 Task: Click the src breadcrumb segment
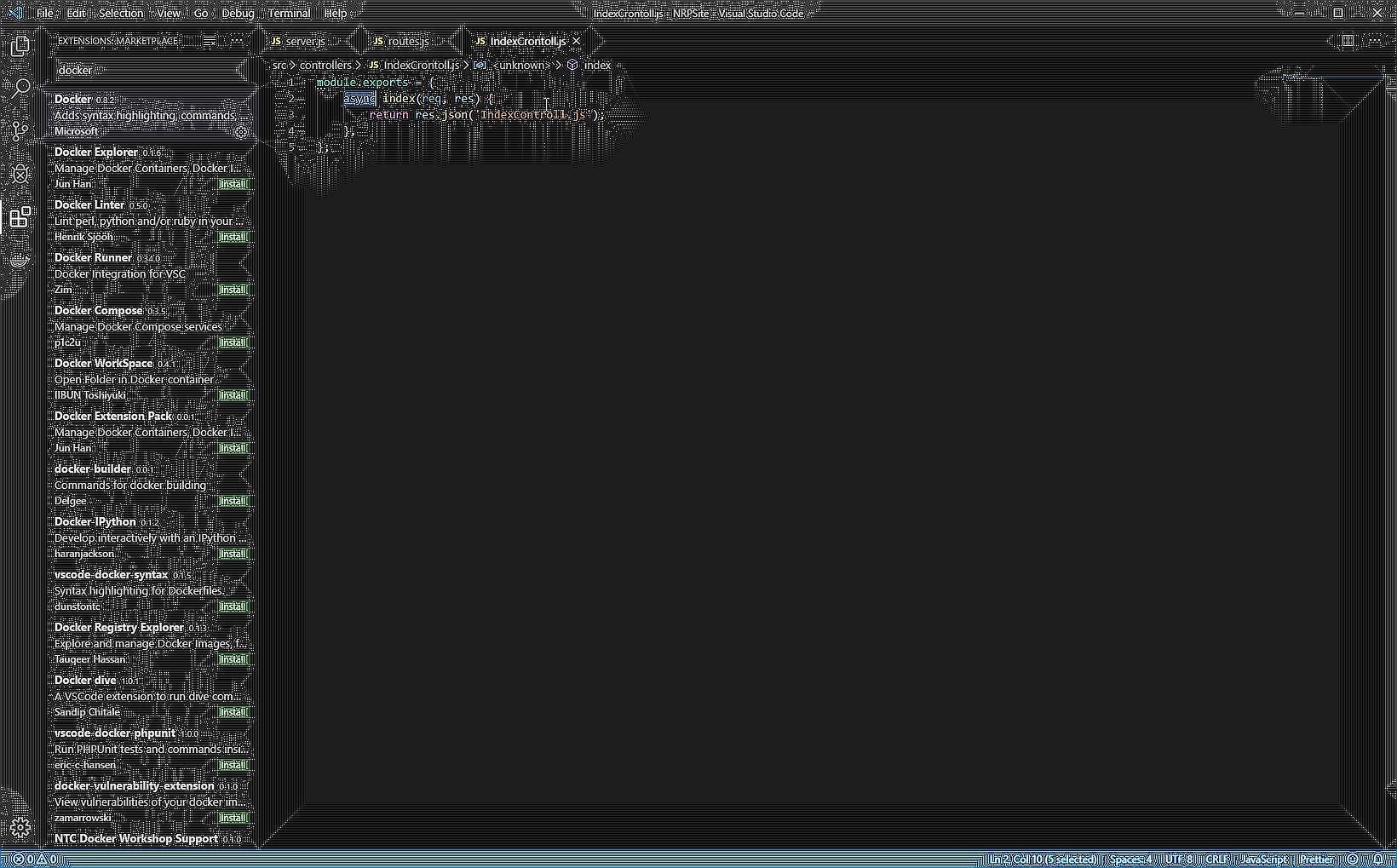(279, 65)
